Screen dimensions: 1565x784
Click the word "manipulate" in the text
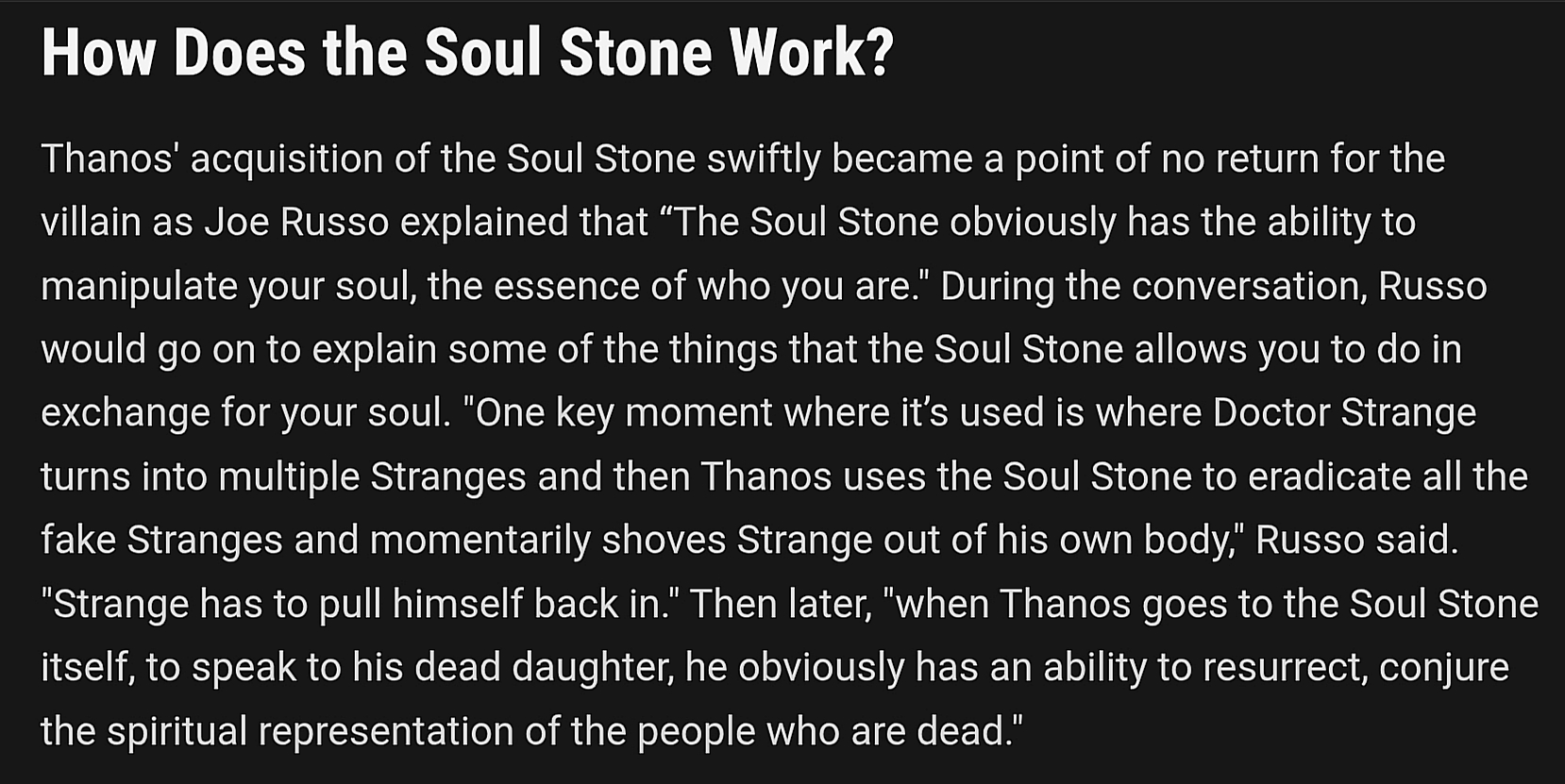click(139, 286)
